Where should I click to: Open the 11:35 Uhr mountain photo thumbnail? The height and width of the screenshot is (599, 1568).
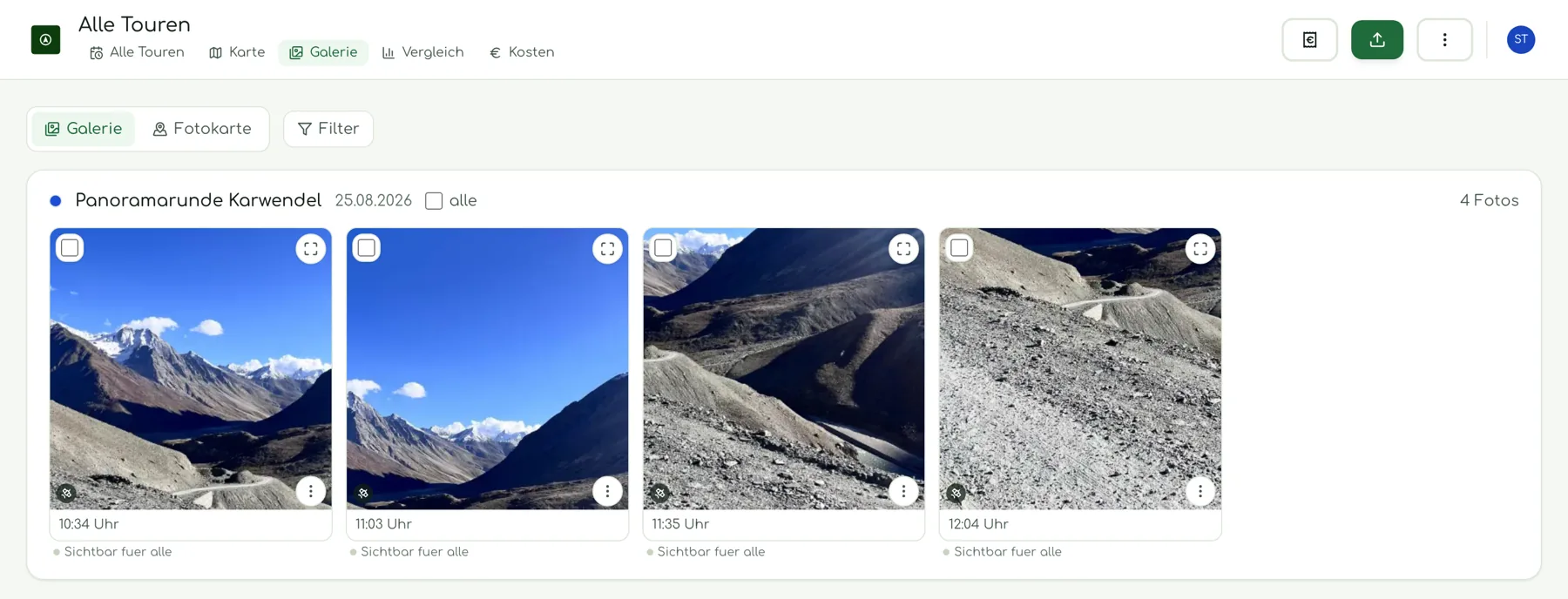tap(783, 368)
